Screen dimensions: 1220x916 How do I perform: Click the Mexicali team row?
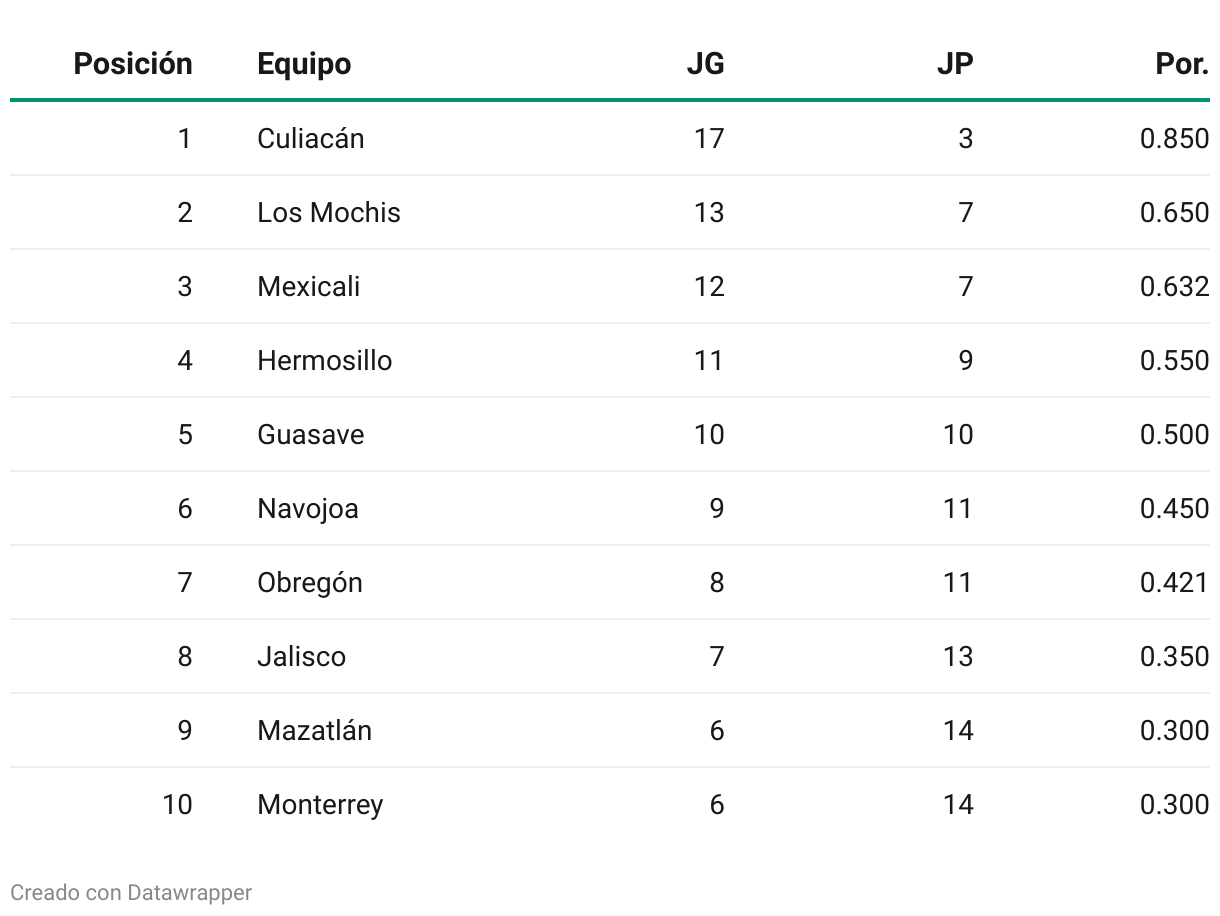click(610, 286)
